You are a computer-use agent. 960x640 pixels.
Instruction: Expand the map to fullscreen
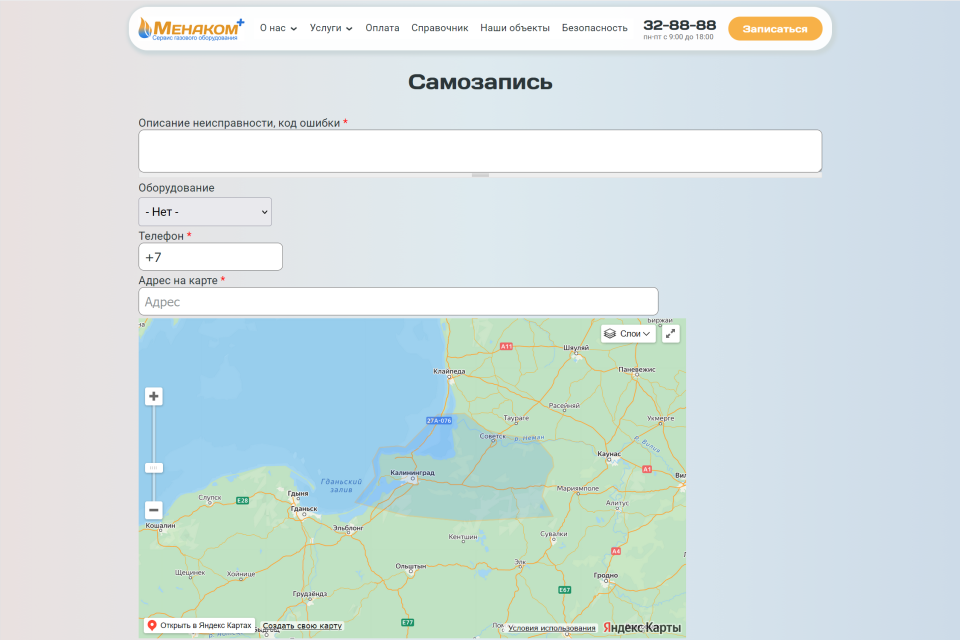[671, 334]
